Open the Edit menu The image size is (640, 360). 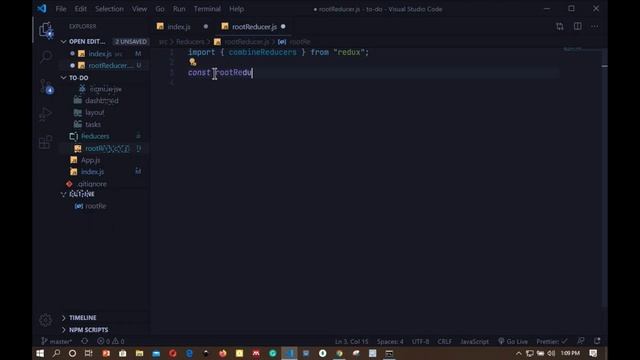click(x=80, y=9)
